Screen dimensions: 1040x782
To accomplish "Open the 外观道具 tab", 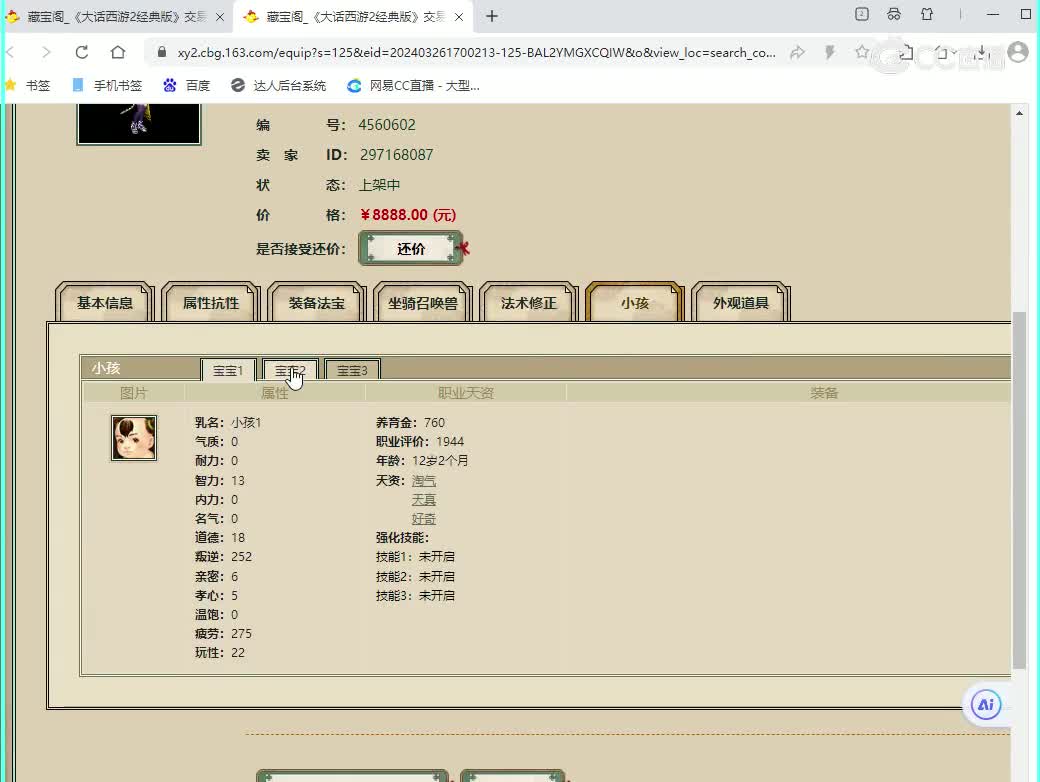I will pyautogui.click(x=741, y=302).
